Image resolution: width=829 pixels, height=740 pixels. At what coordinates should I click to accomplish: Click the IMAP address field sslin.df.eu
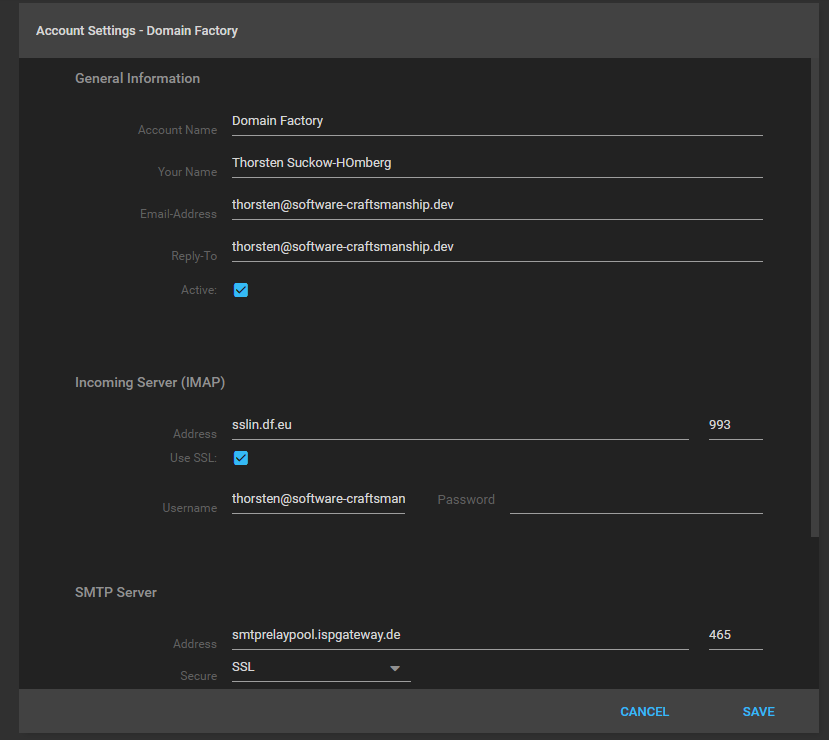tap(459, 425)
